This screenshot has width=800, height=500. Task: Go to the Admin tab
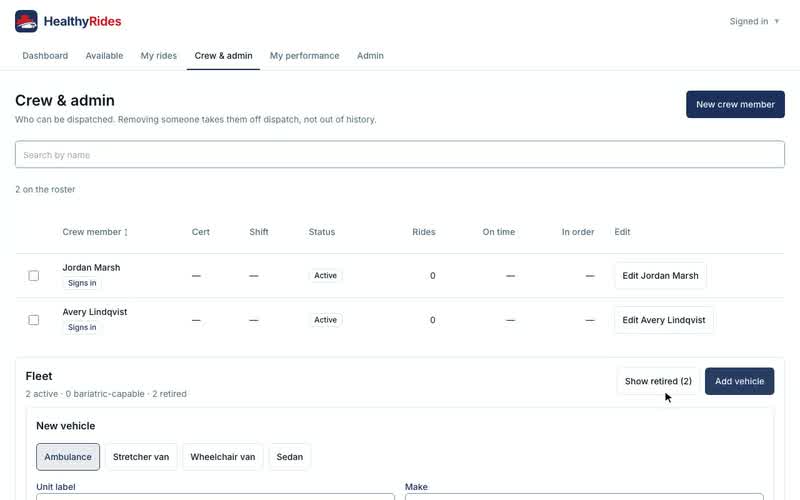click(370, 56)
